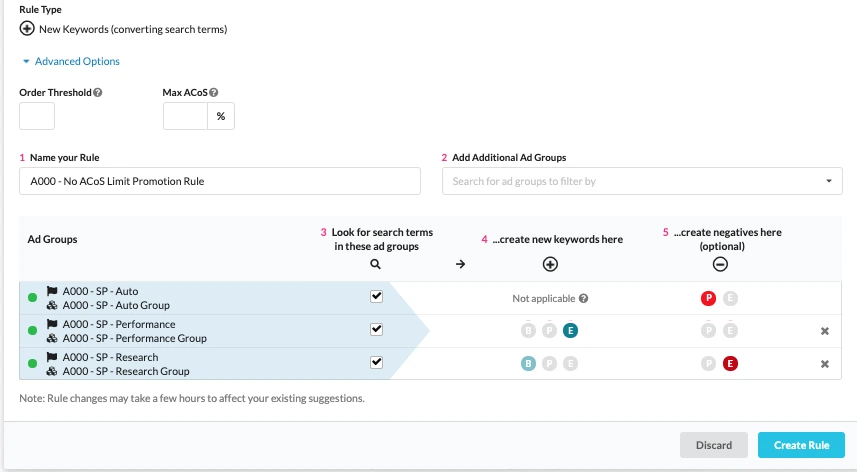Remove the Research Group row with X

point(825,364)
